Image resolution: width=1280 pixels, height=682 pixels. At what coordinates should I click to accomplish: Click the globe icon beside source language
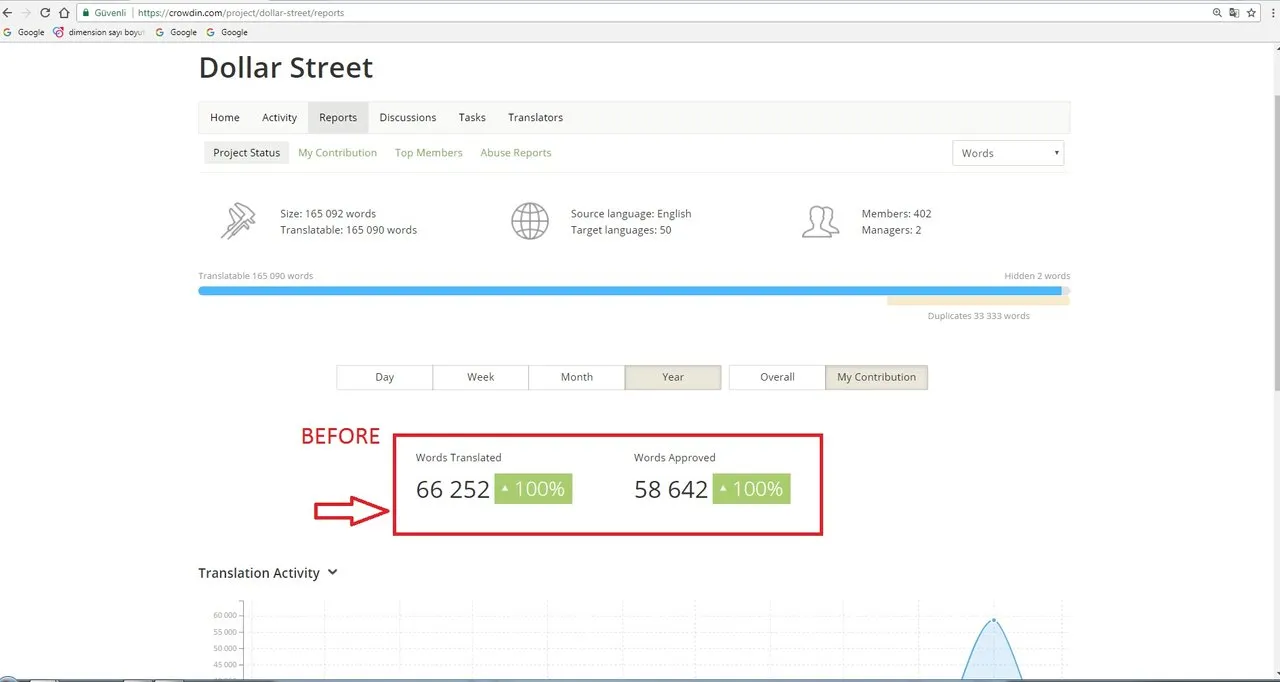tap(530, 221)
